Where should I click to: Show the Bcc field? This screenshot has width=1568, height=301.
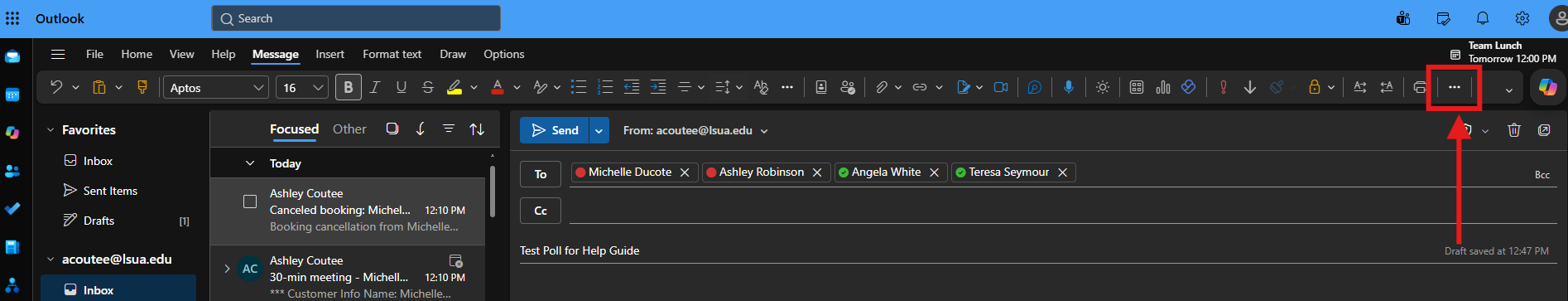1542,175
